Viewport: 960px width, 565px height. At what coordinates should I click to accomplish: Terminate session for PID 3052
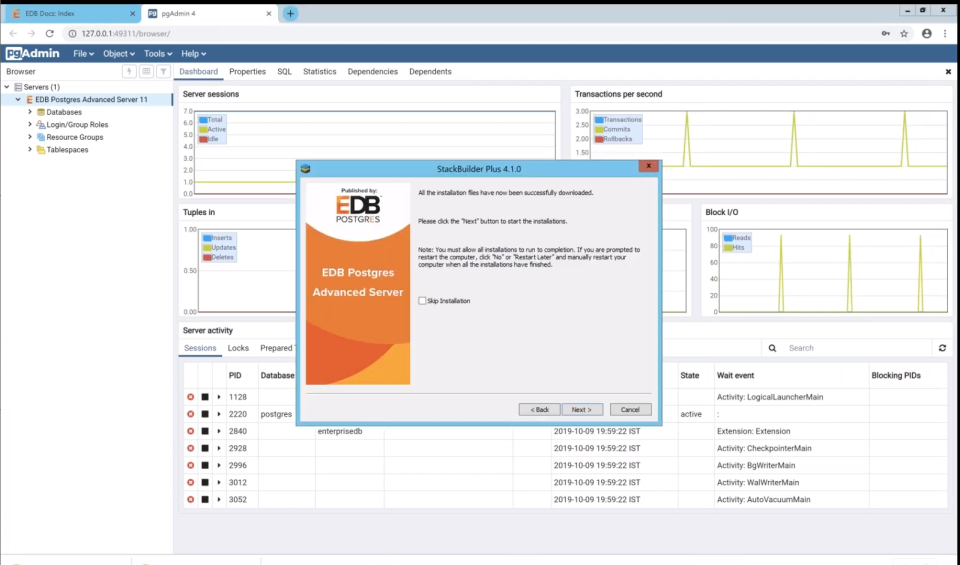click(x=205, y=500)
